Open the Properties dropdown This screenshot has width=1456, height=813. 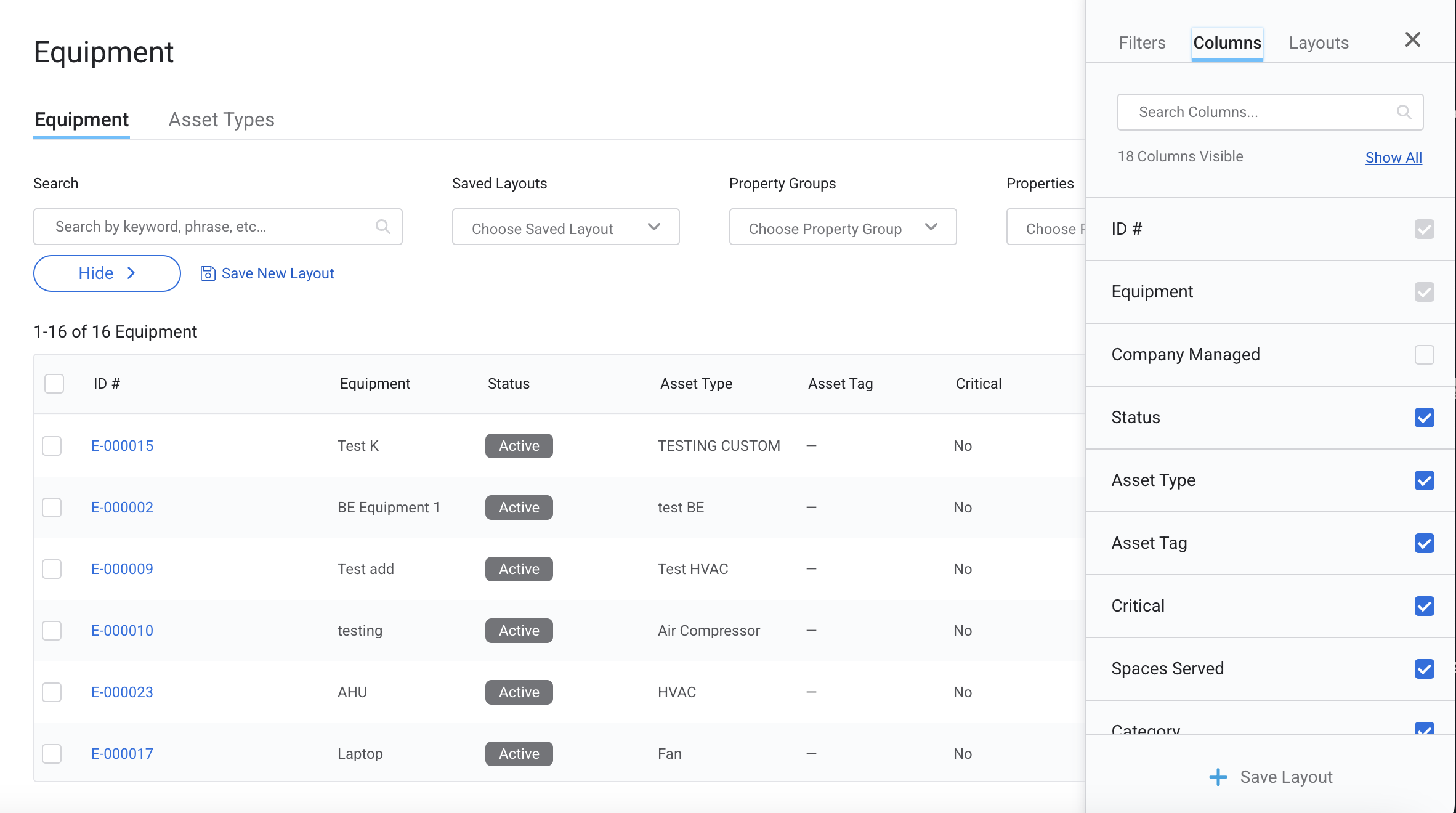click(1047, 227)
